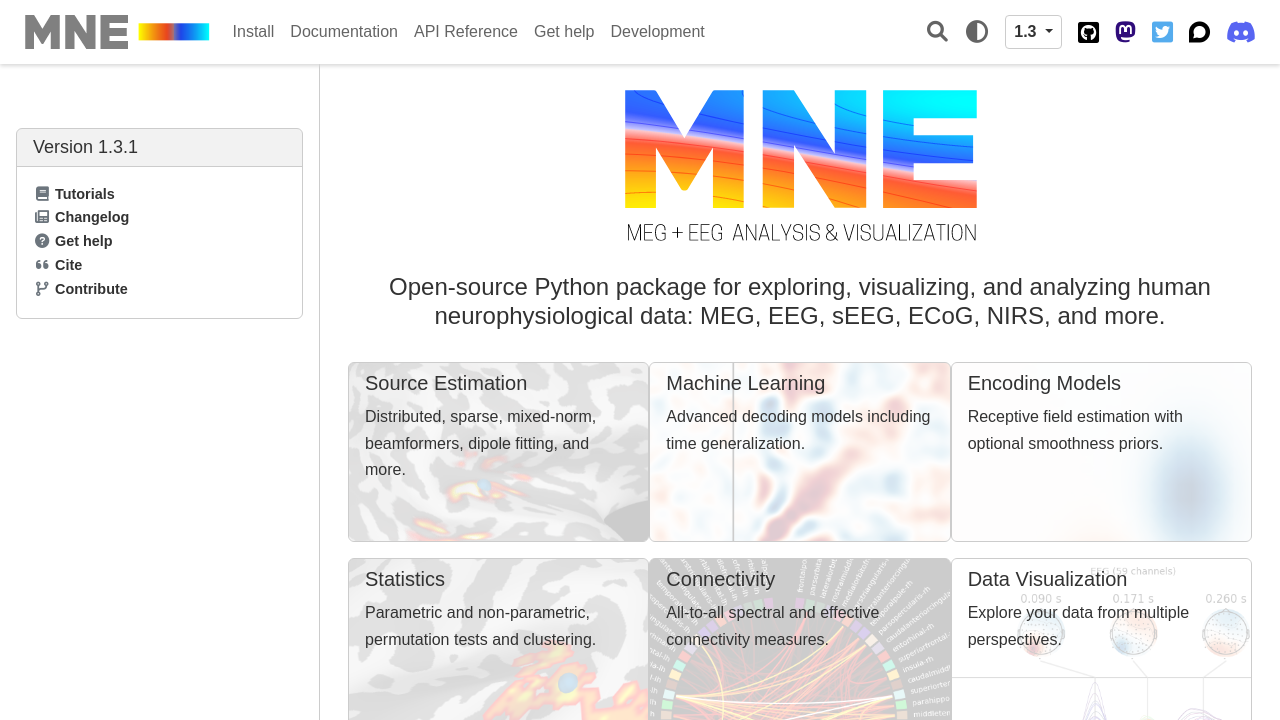The width and height of the screenshot is (1280, 720).
Task: Open the Development nav item
Action: (x=657, y=32)
